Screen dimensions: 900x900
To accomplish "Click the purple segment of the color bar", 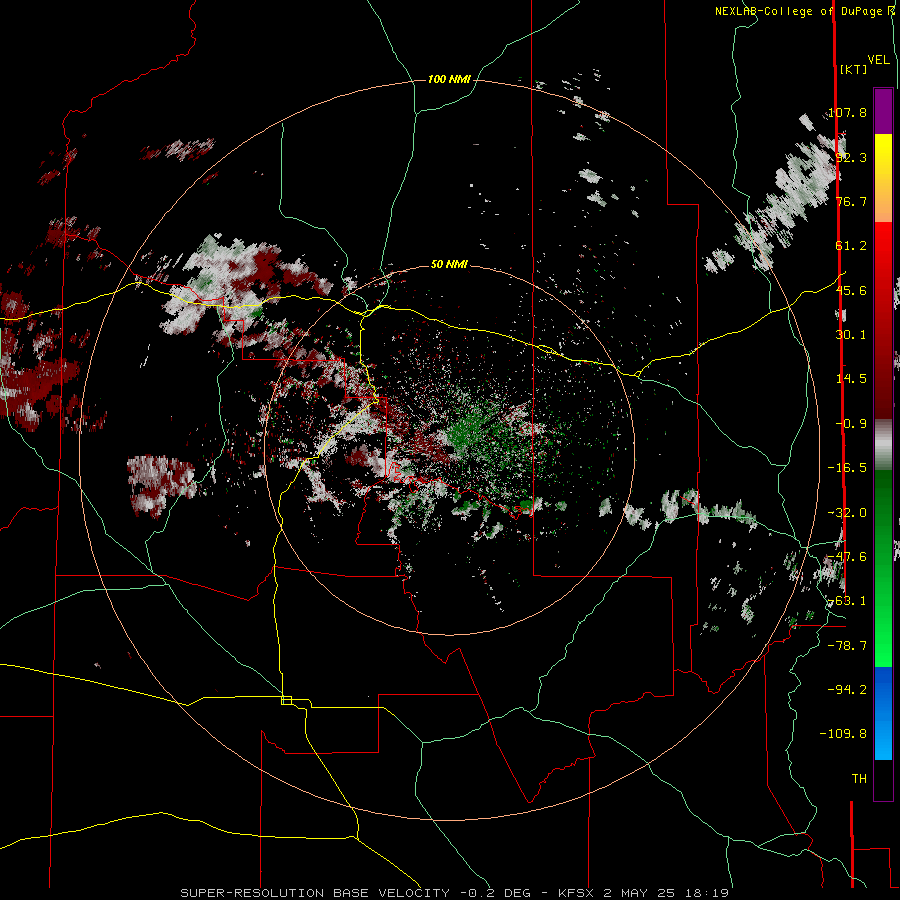I will pyautogui.click(x=883, y=111).
